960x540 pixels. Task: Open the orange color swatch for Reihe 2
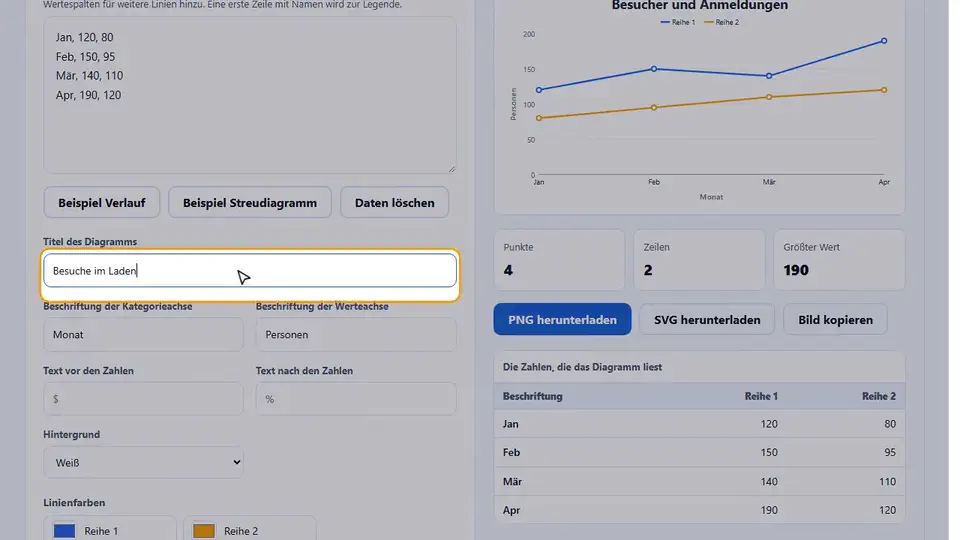coord(204,531)
